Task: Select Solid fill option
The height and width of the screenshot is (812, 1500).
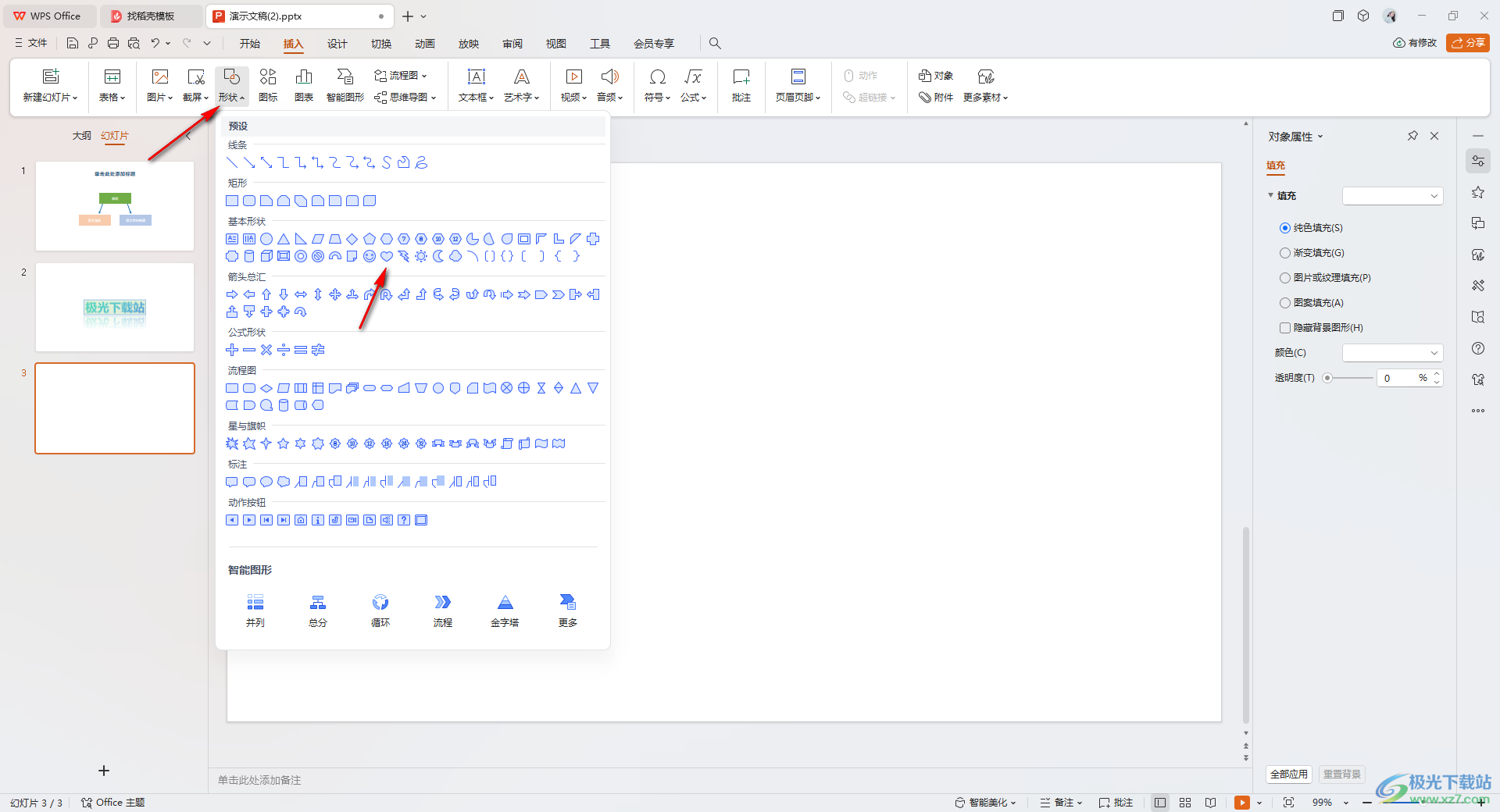Action: click(1311, 228)
